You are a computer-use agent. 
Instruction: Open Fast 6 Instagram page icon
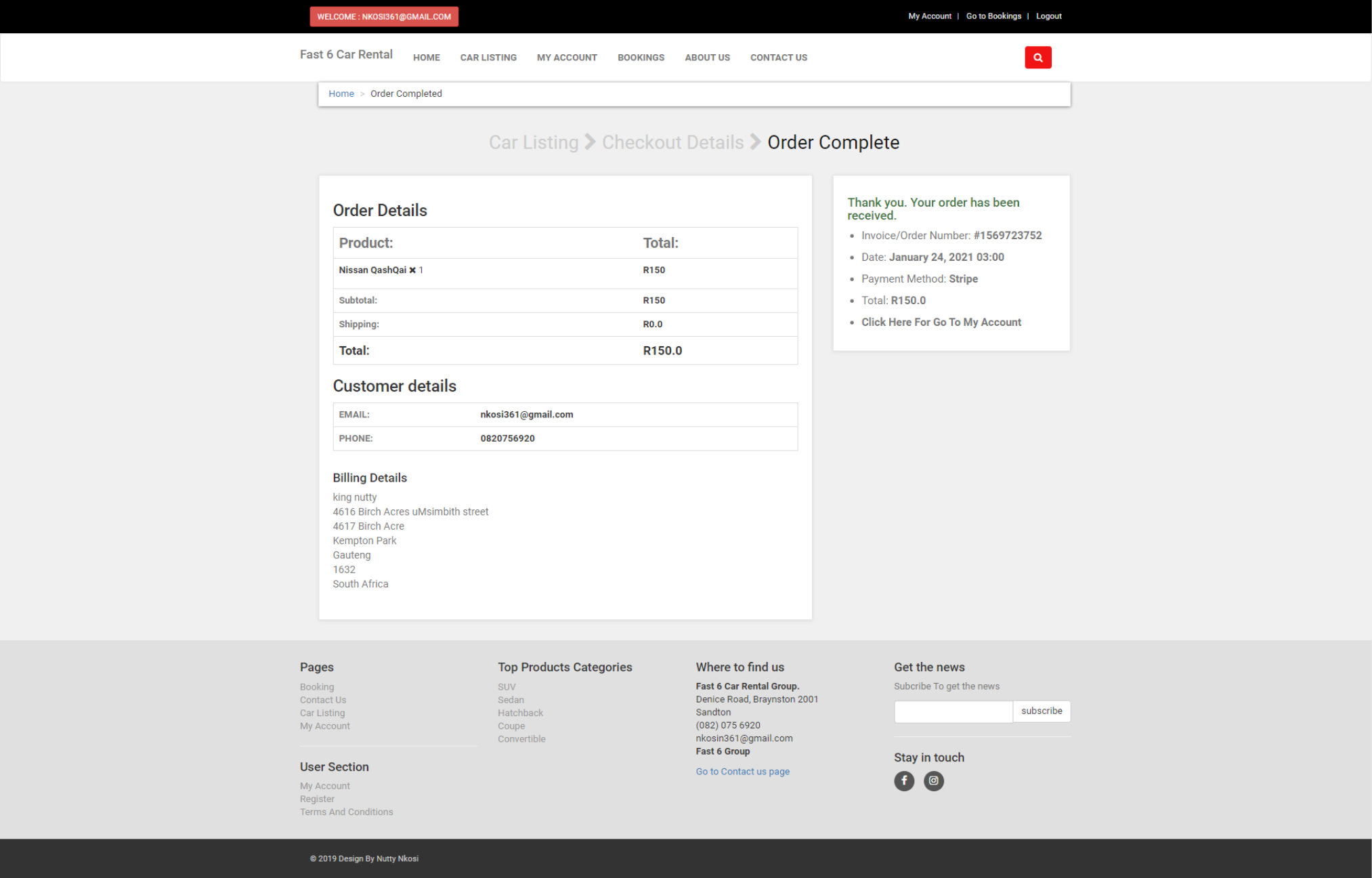point(933,780)
